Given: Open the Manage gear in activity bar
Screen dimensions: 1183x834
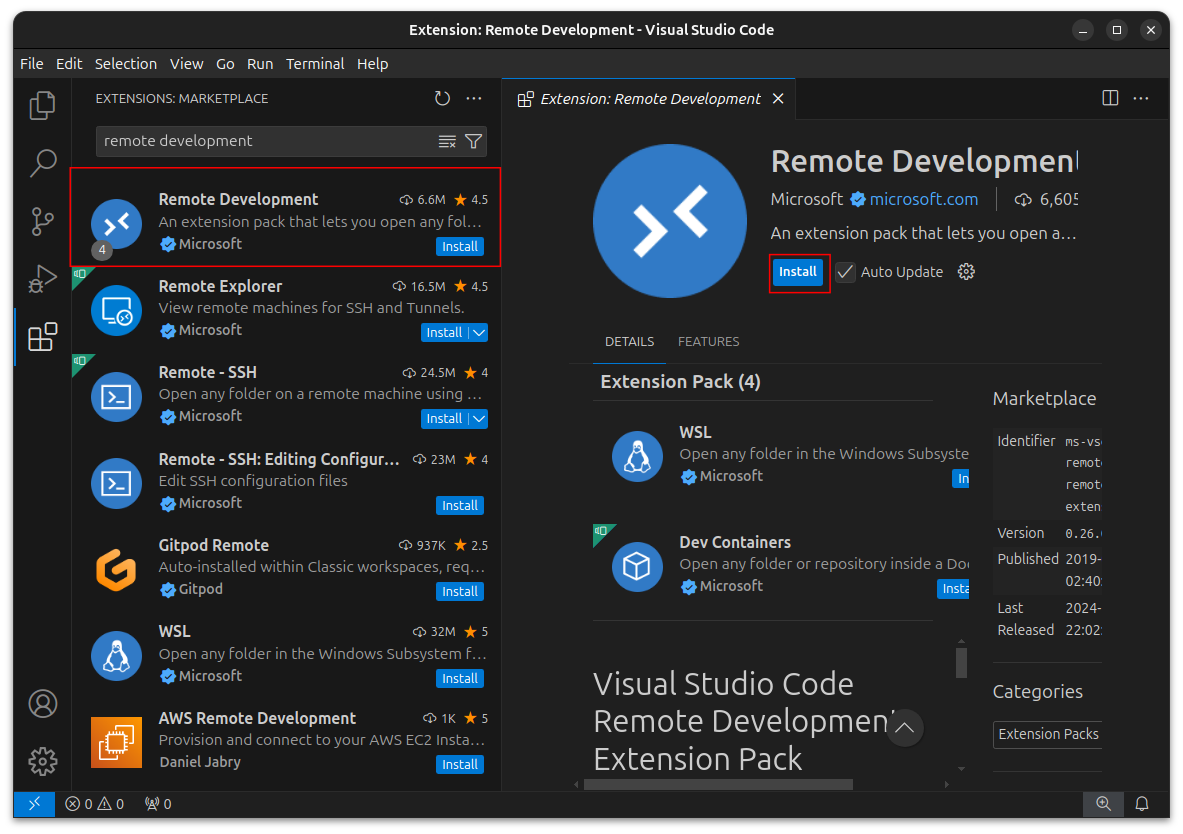Looking at the screenshot, I should tap(42, 761).
